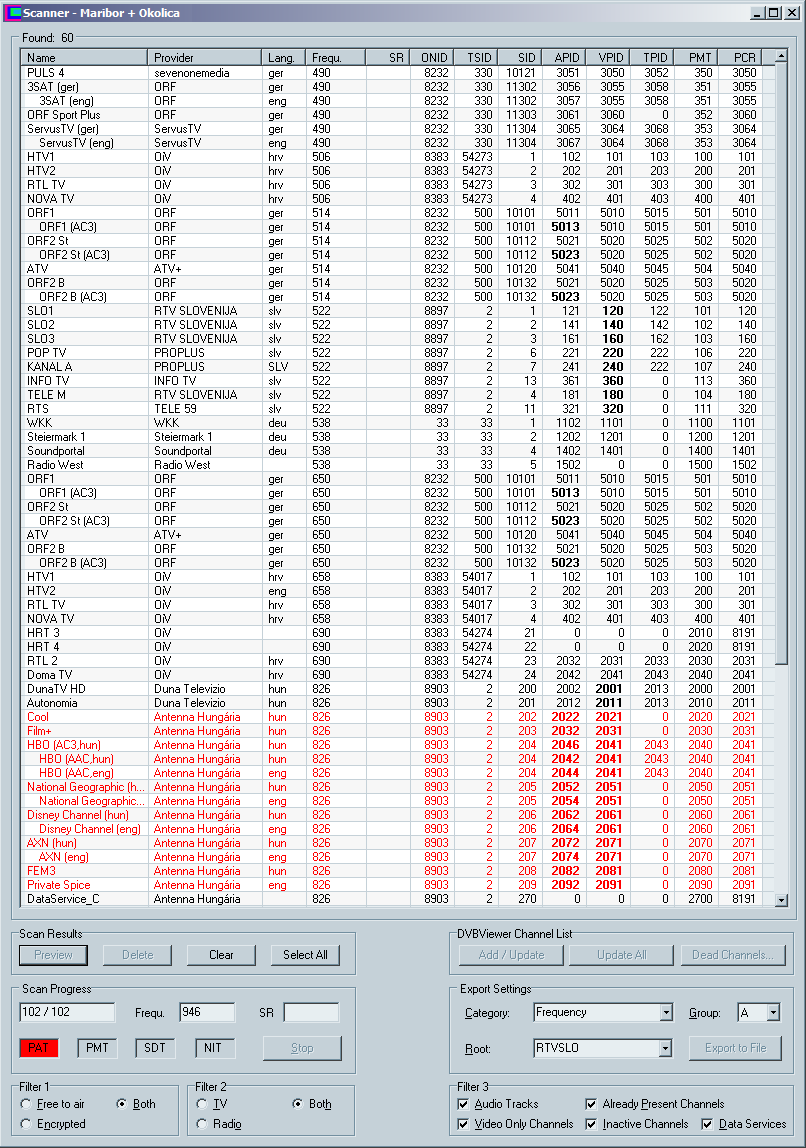Viewport: 806px width, 1148px height.
Task: Click the Frequ. field showing 946
Action: click(x=208, y=1013)
